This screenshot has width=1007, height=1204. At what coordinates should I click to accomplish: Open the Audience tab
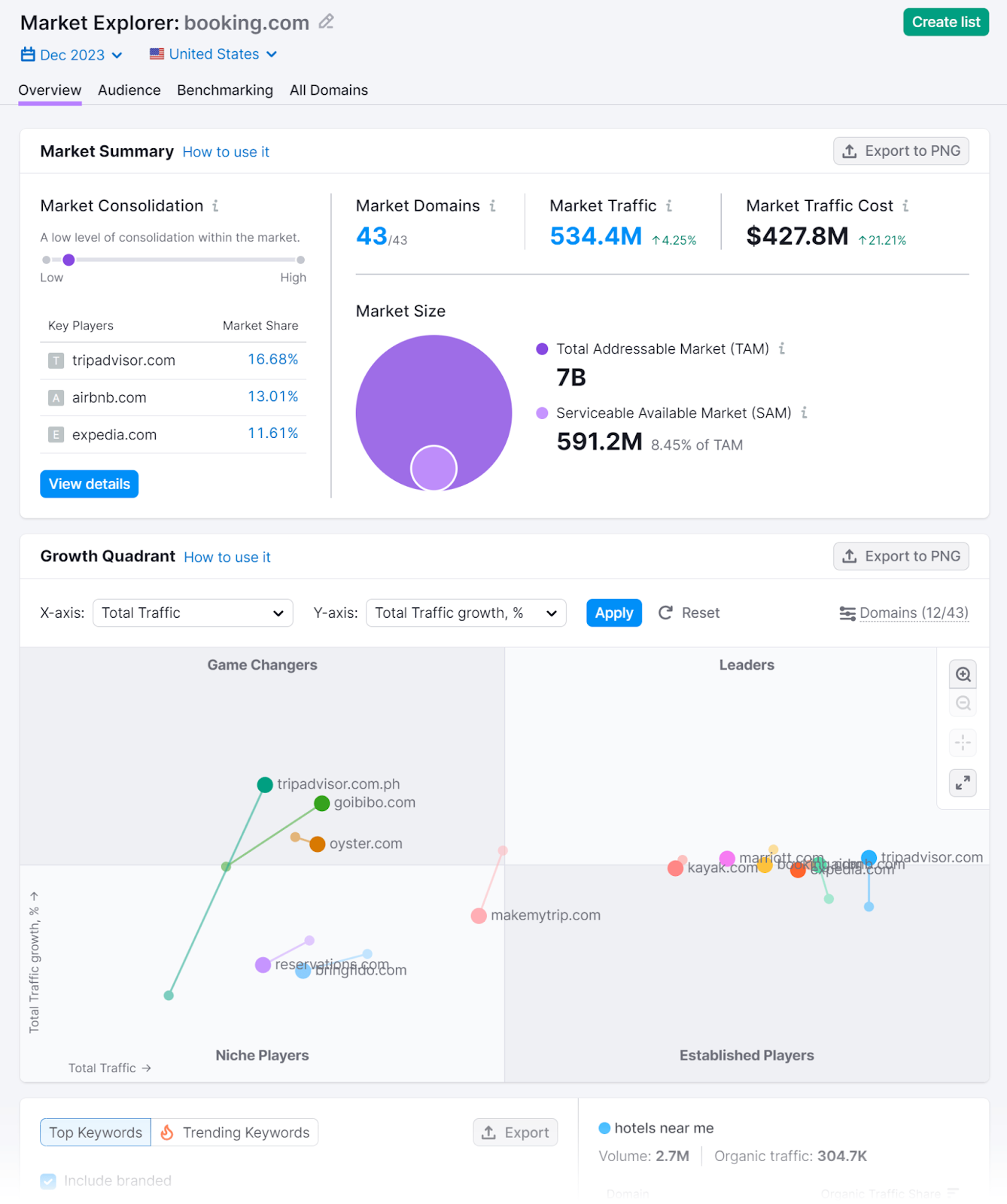tap(129, 90)
